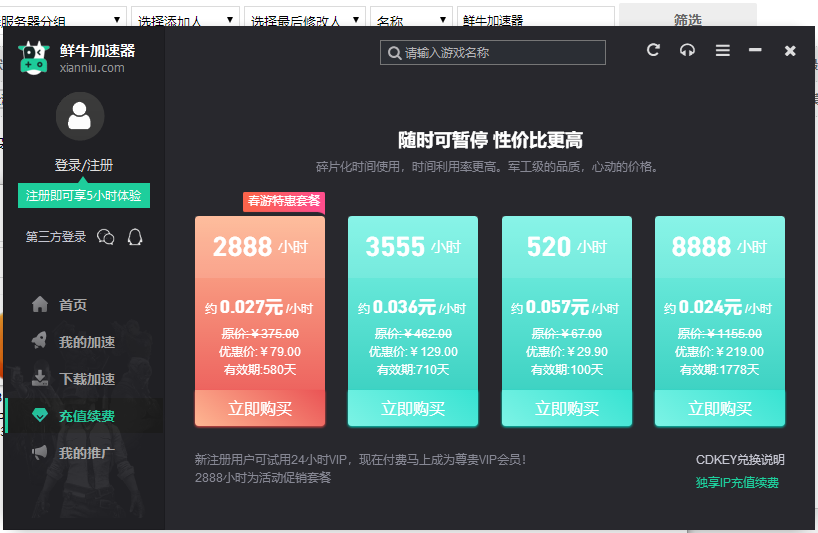Open 下载加速 section
Screen dimensions: 818x533
(x=83, y=379)
